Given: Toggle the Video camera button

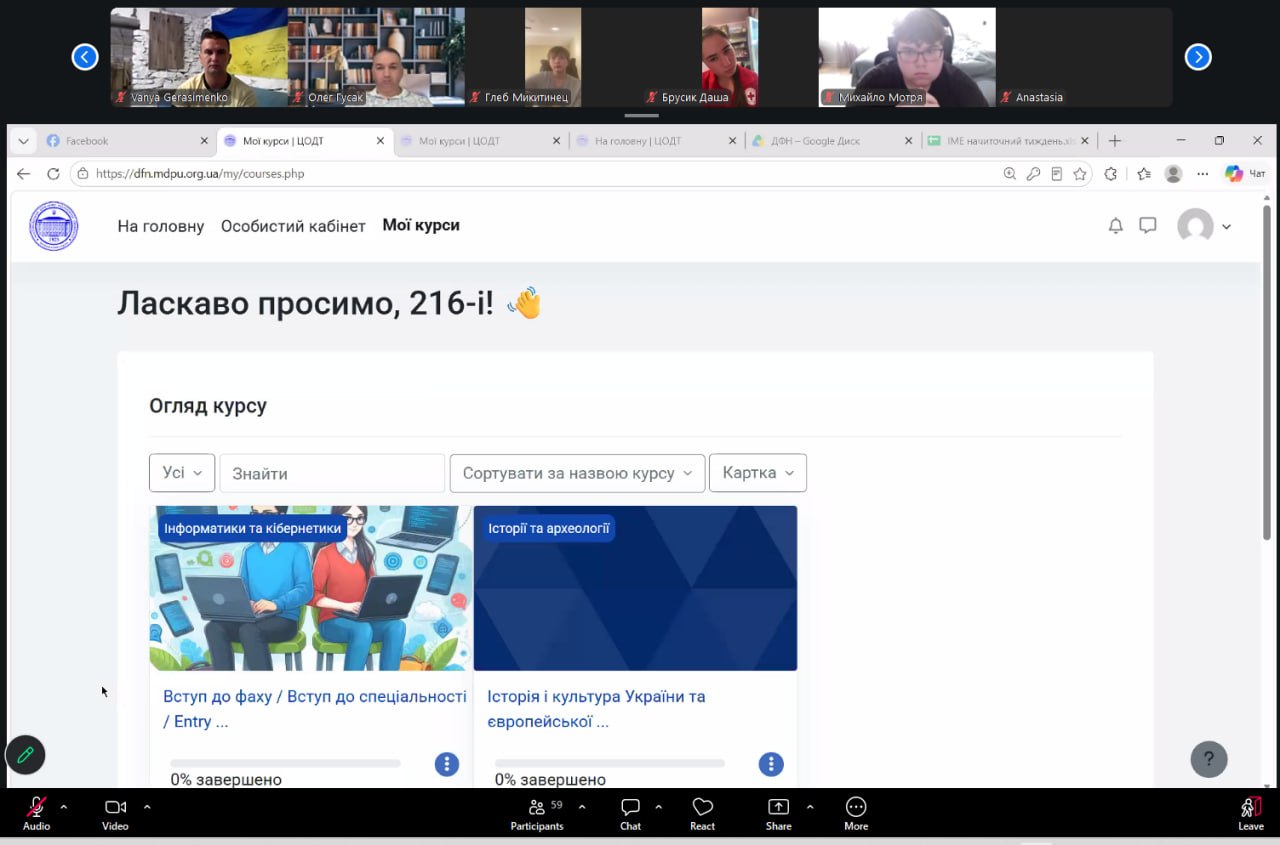Looking at the screenshot, I should tap(115, 813).
